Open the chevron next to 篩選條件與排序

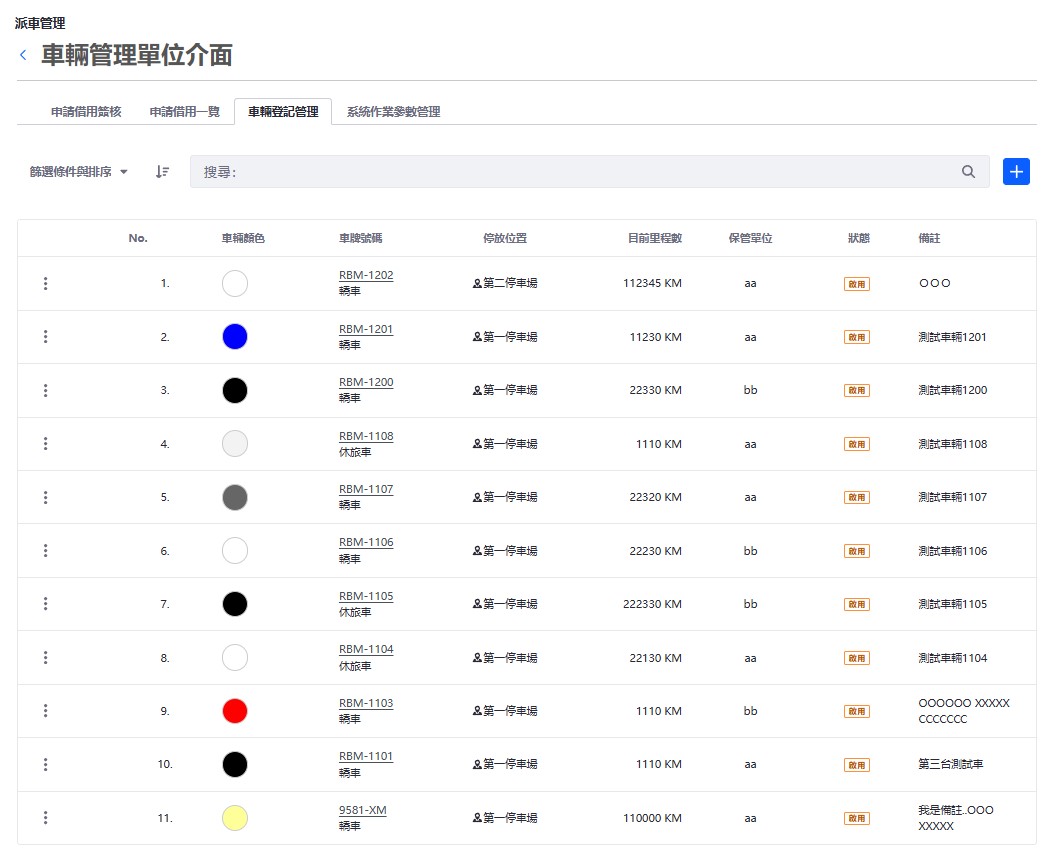coord(122,171)
